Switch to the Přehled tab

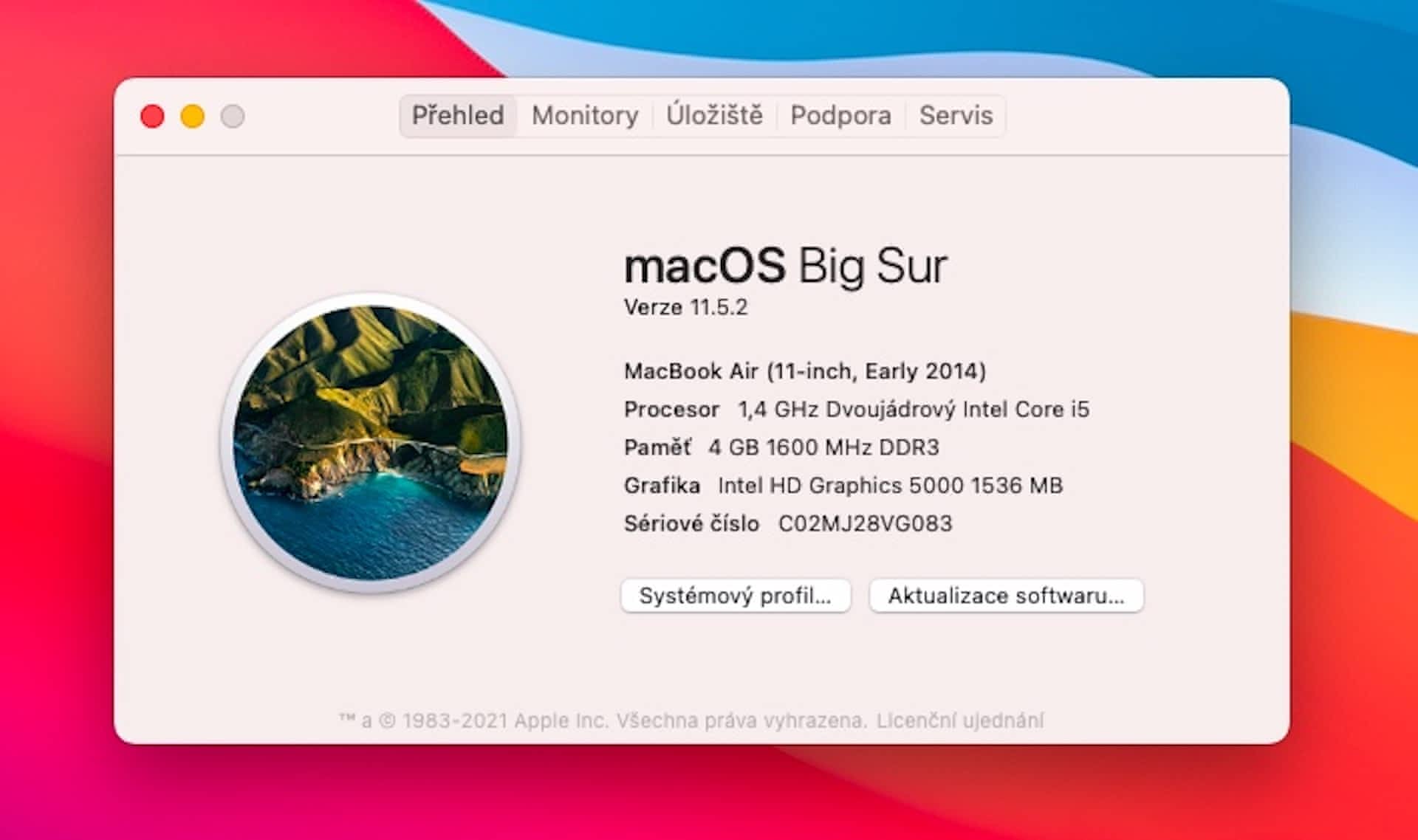[x=458, y=116]
